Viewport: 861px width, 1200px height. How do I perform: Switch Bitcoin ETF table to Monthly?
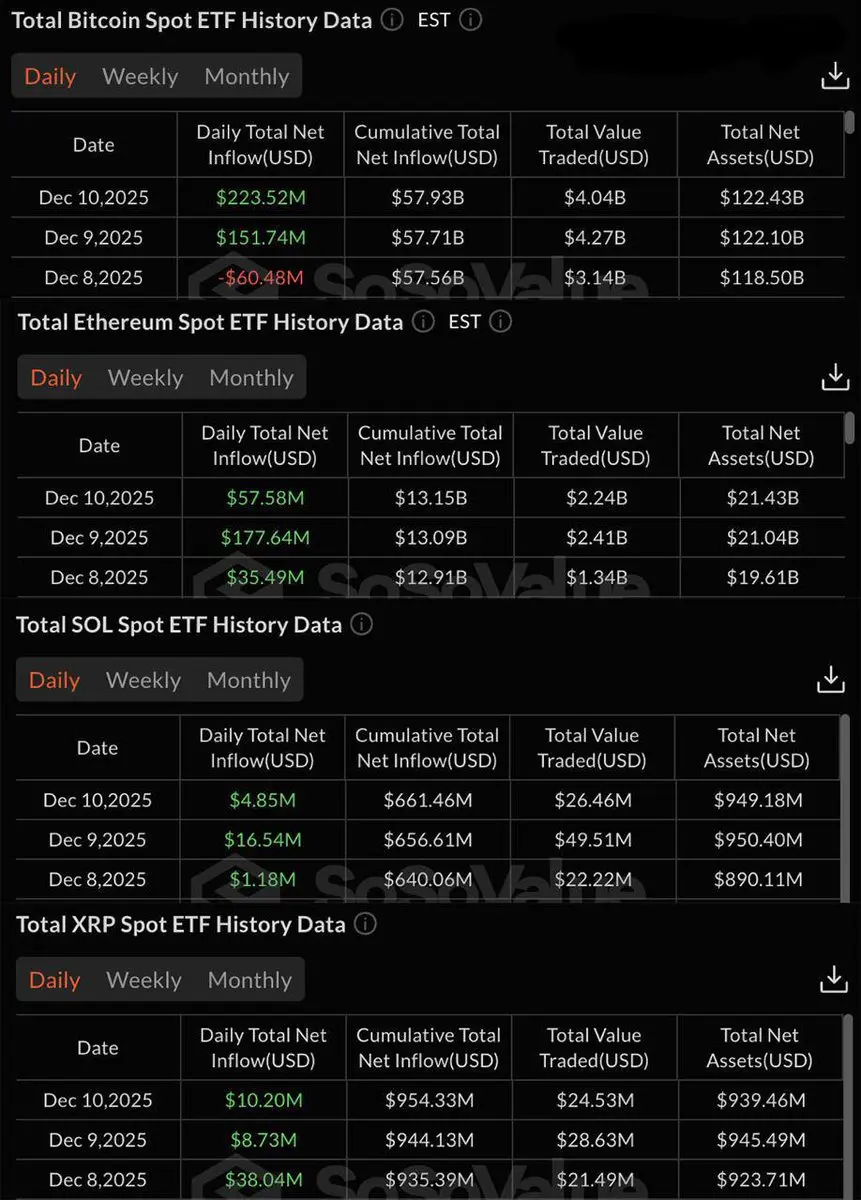point(246,77)
